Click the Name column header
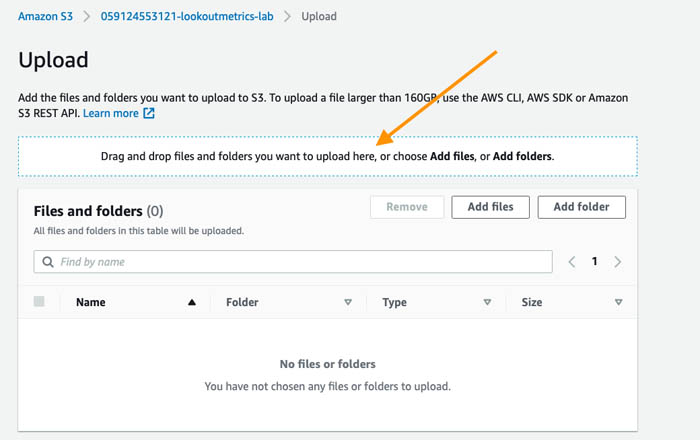Viewport: 700px width, 440px height. pos(91,302)
